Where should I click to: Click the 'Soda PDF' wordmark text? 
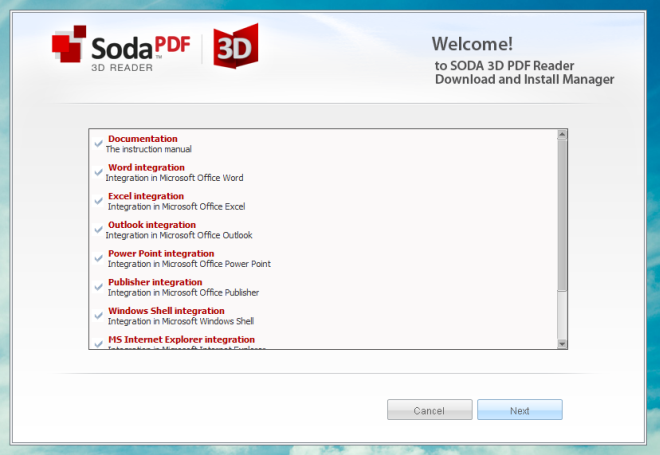click(x=141, y=48)
